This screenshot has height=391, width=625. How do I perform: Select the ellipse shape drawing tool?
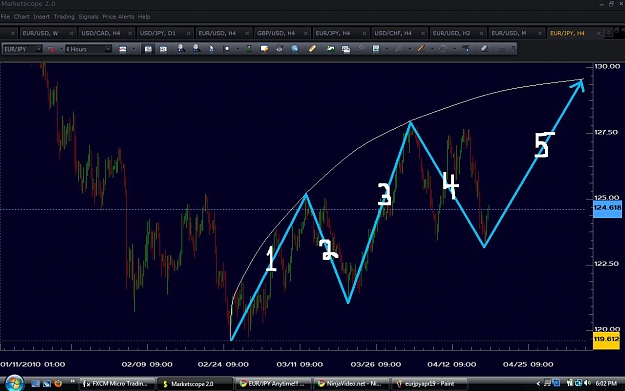click(x=443, y=49)
